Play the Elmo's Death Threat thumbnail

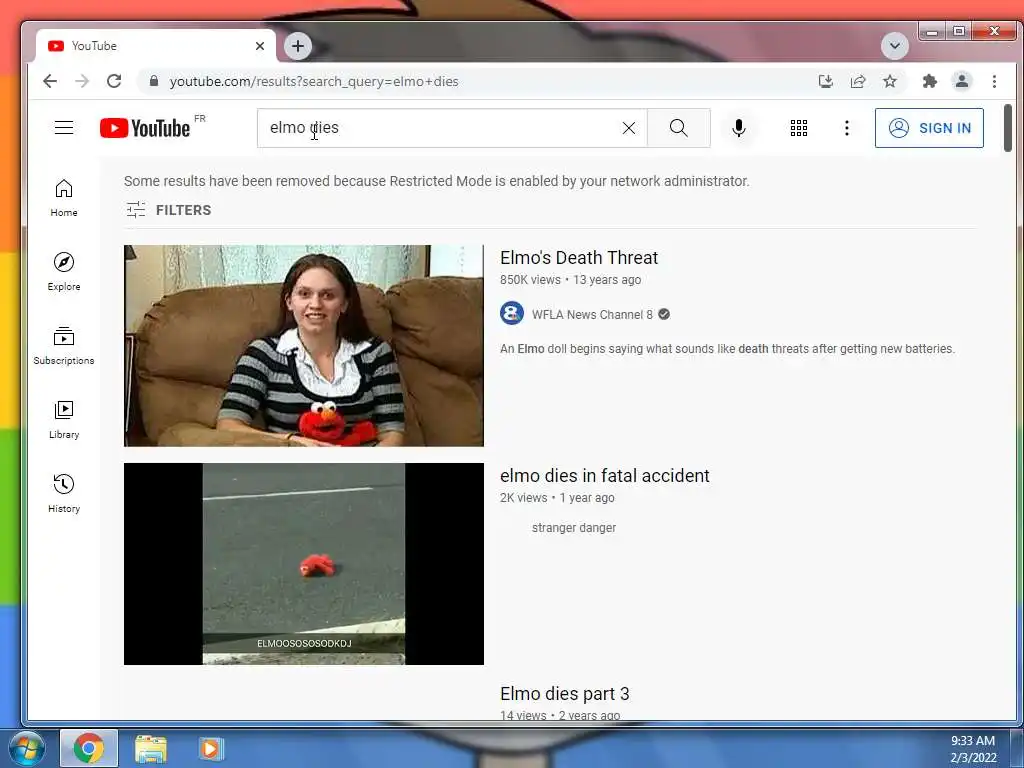[304, 345]
